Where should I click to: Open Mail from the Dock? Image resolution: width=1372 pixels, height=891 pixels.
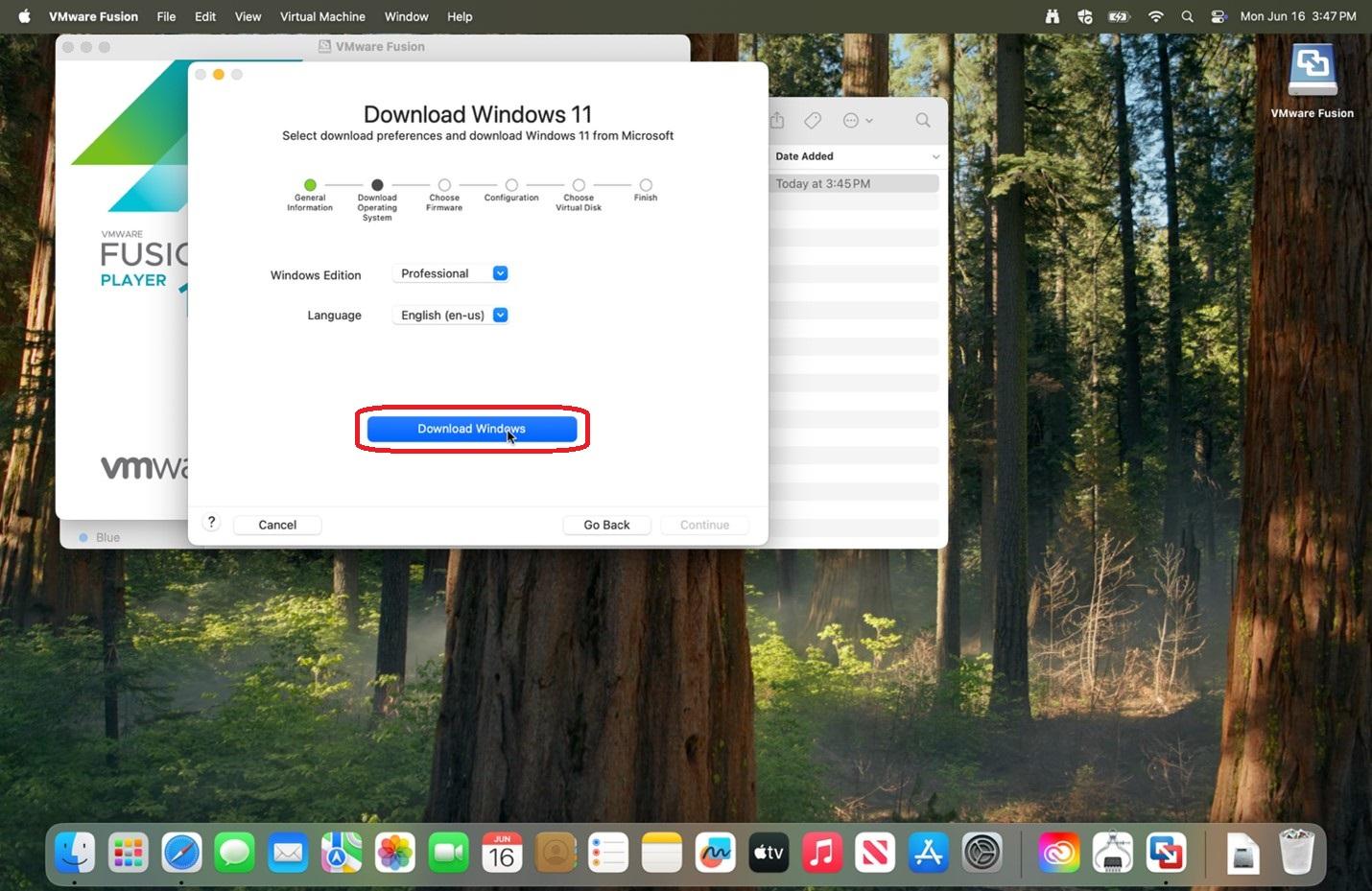[x=288, y=852]
